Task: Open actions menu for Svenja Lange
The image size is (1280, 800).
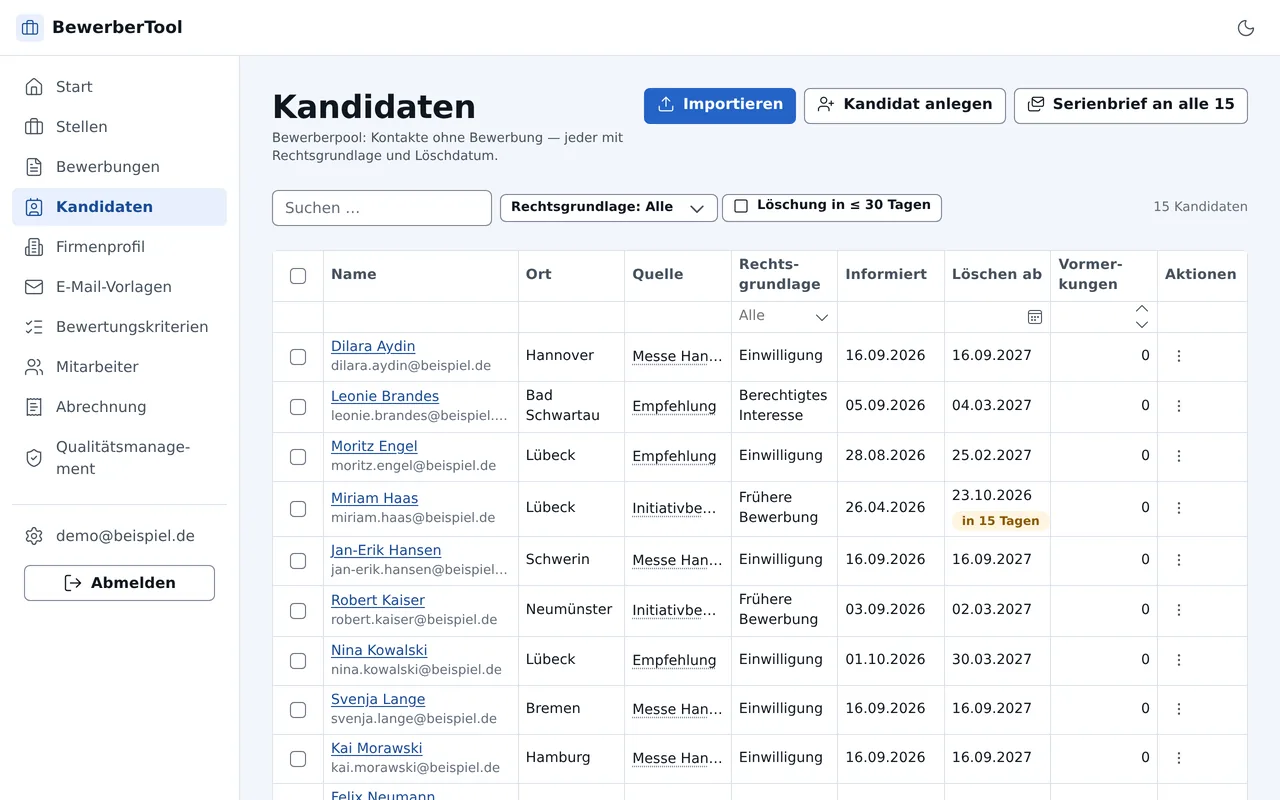Action: click(1179, 709)
